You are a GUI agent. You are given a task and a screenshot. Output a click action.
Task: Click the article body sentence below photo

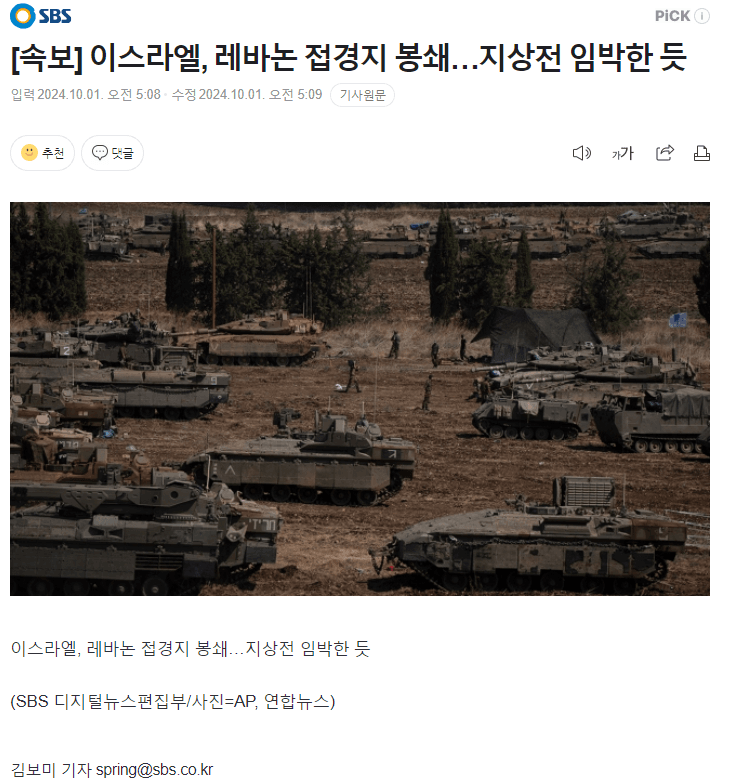pyautogui.click(x=190, y=648)
